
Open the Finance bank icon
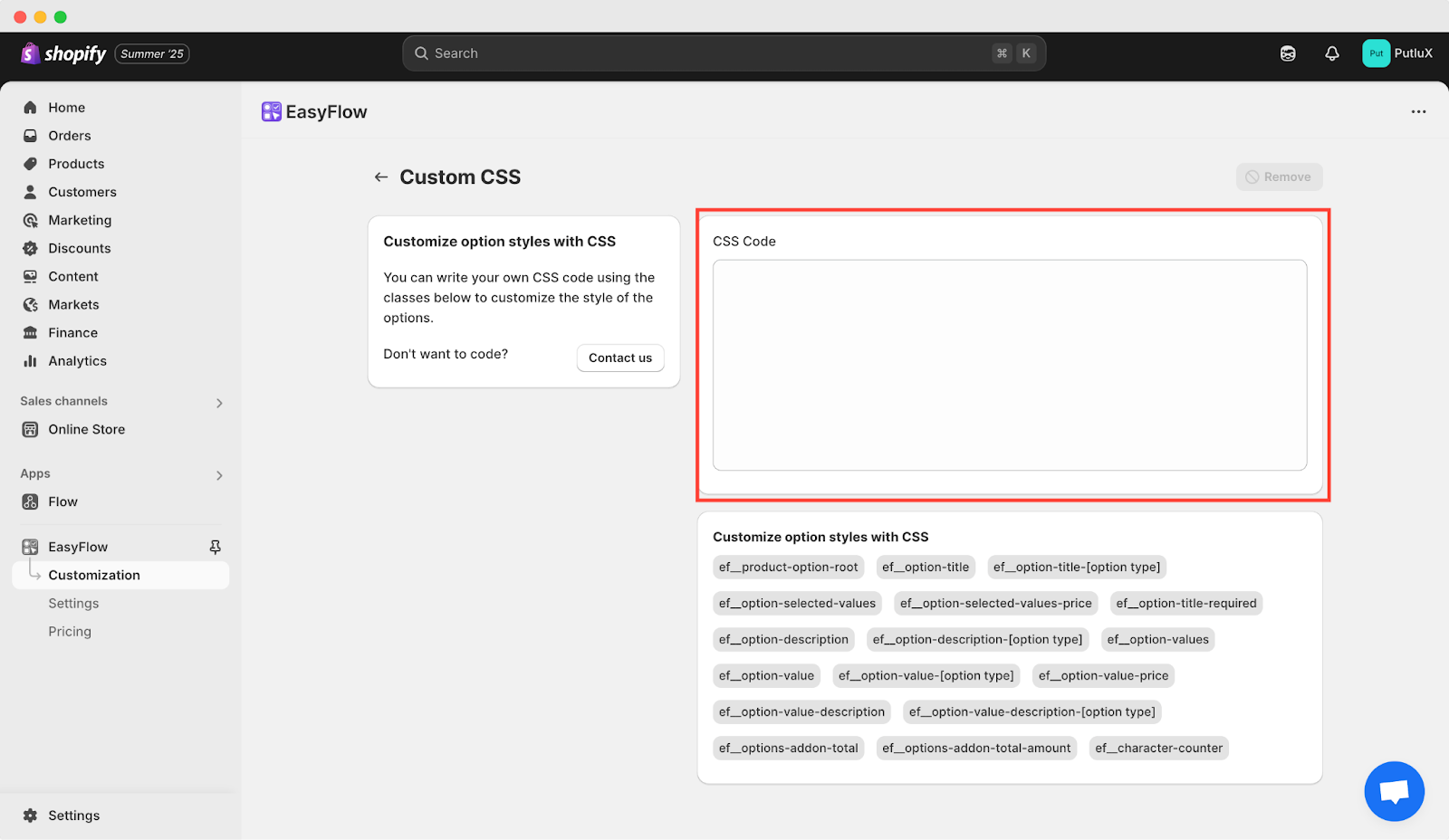pyautogui.click(x=30, y=332)
